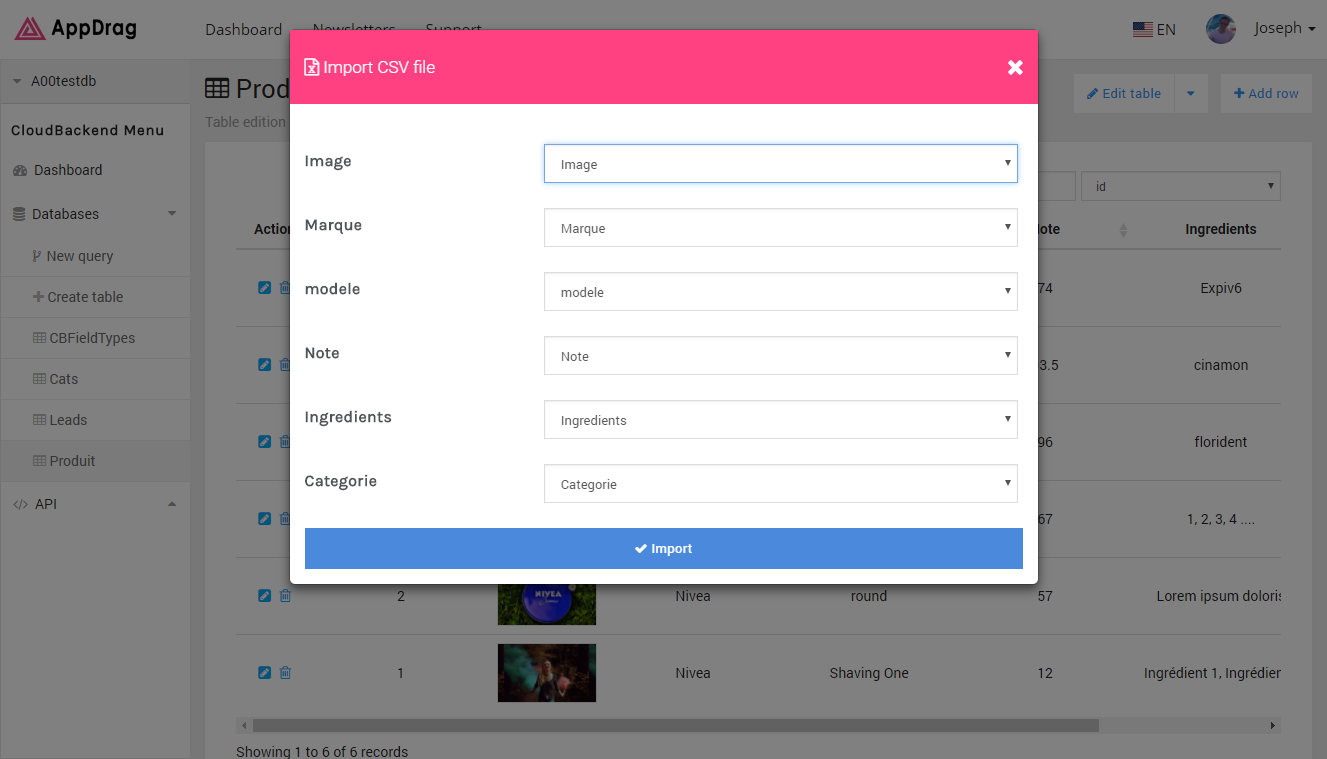Open the Note field mapping dropdown

(x=780, y=356)
